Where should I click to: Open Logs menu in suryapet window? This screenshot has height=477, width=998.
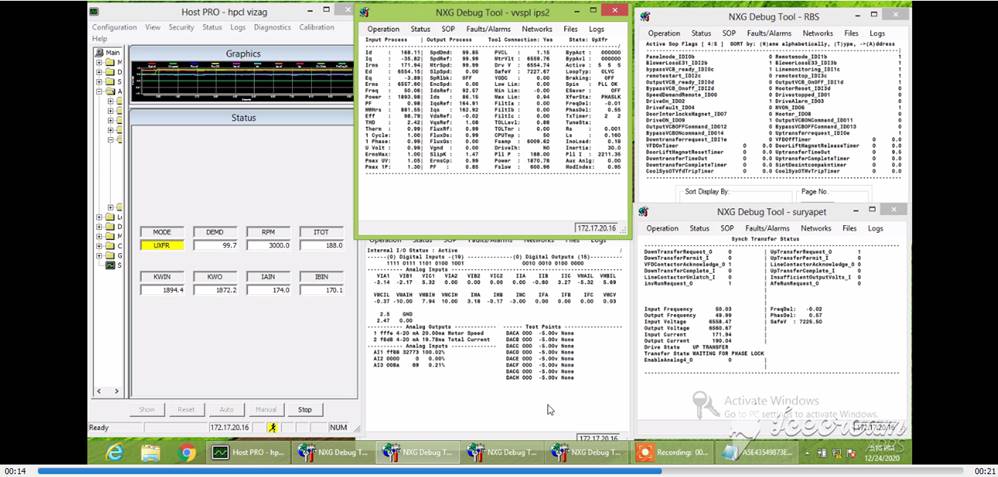(x=875, y=228)
